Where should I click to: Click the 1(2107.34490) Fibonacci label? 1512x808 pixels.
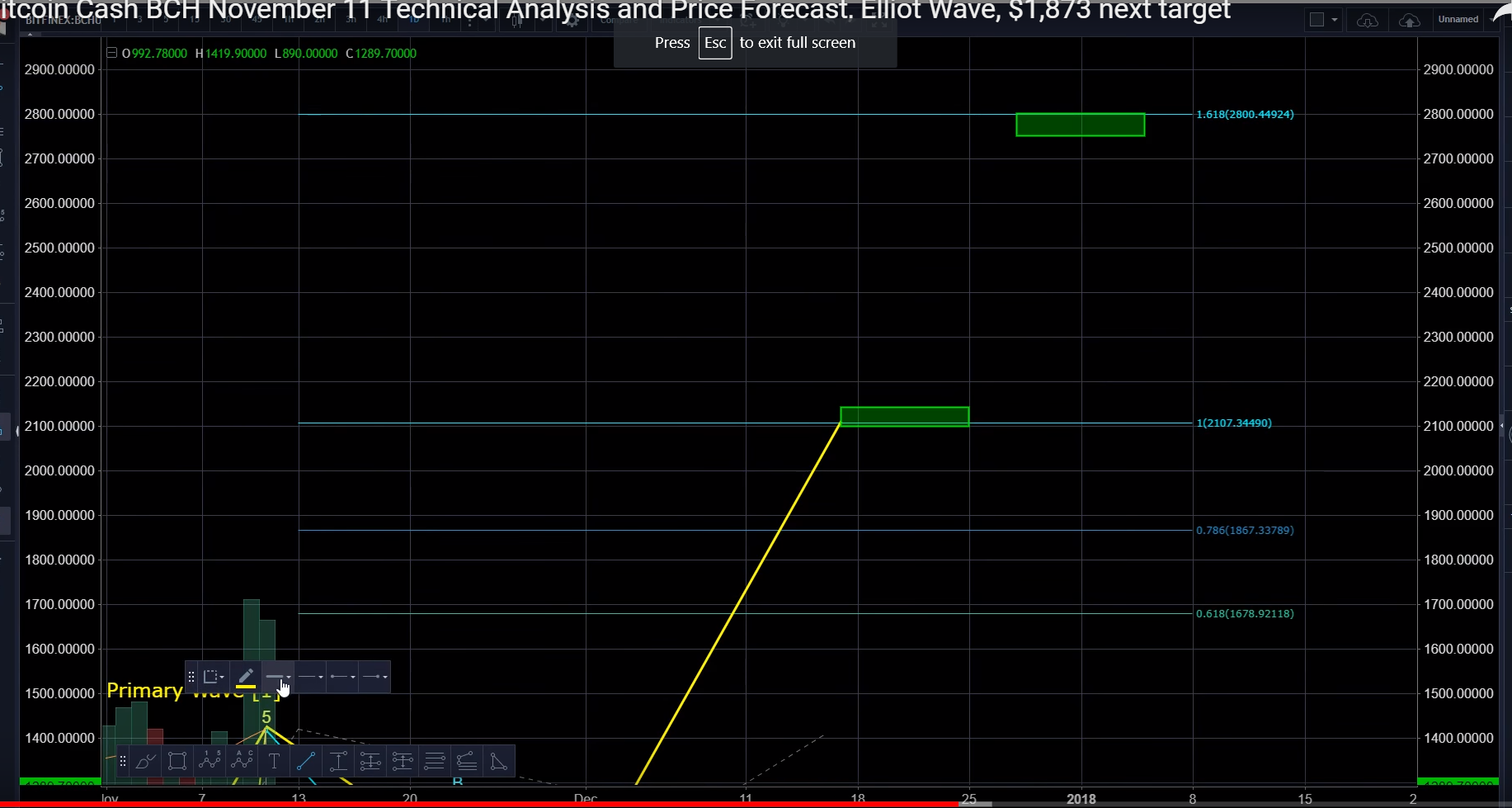tap(1234, 423)
